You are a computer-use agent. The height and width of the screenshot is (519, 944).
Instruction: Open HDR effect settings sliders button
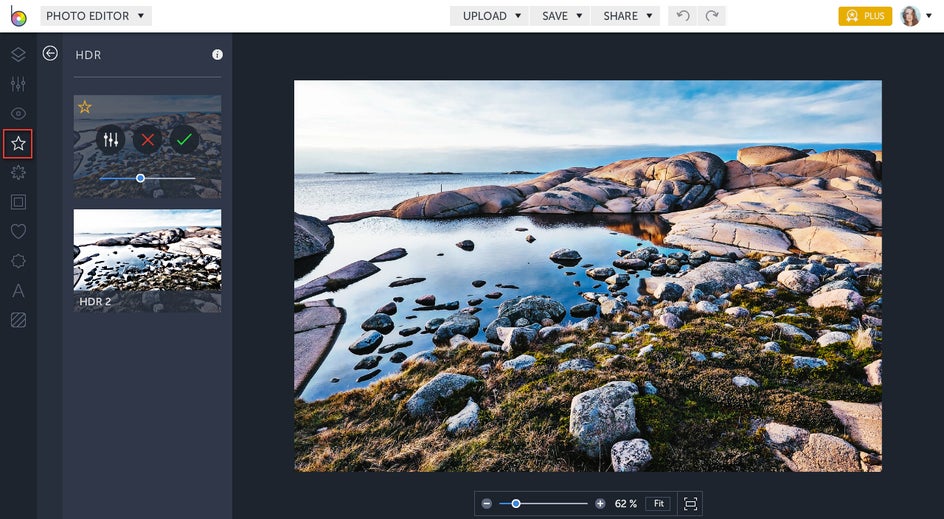111,140
